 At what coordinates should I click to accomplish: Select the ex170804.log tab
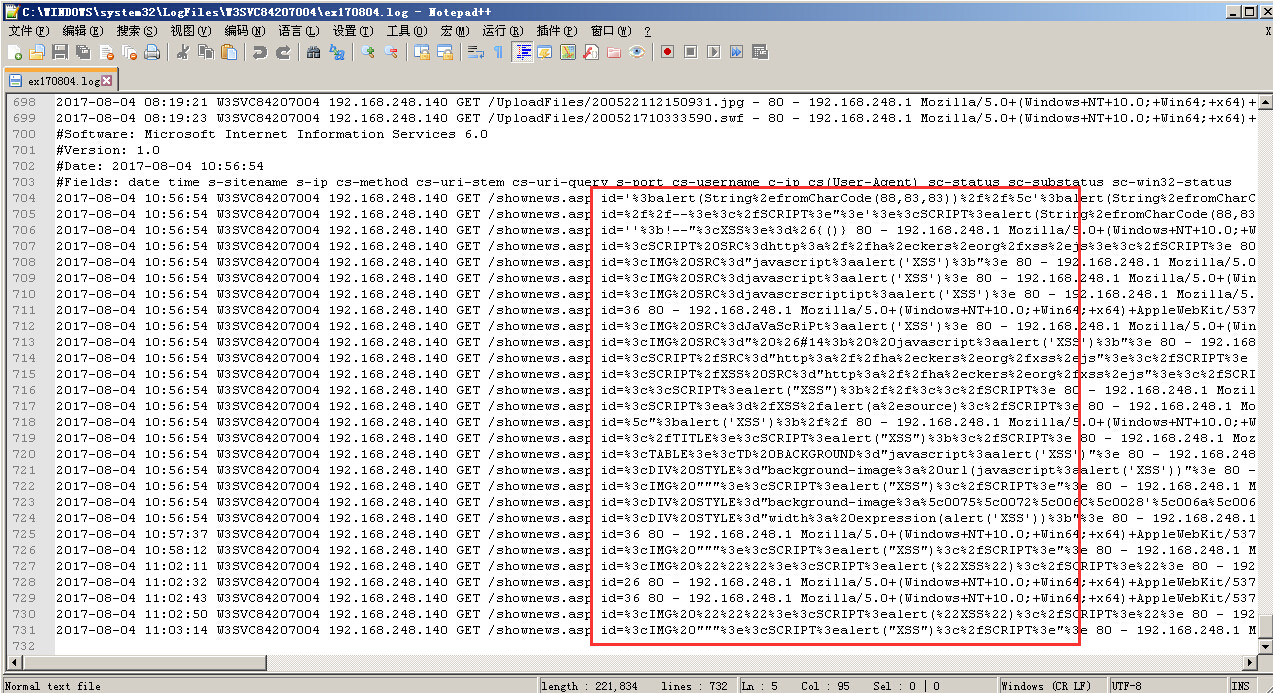60,80
